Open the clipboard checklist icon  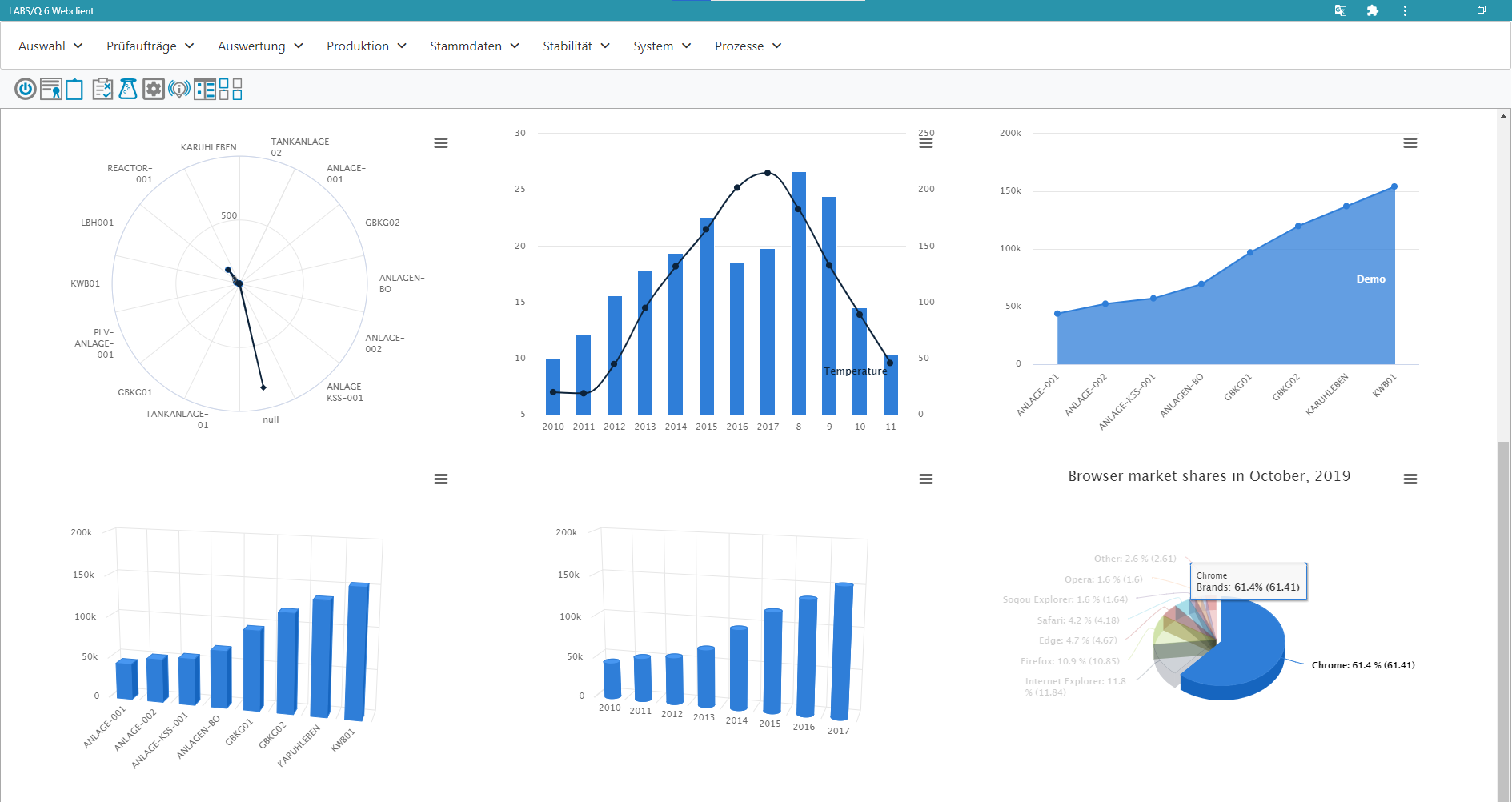click(102, 89)
